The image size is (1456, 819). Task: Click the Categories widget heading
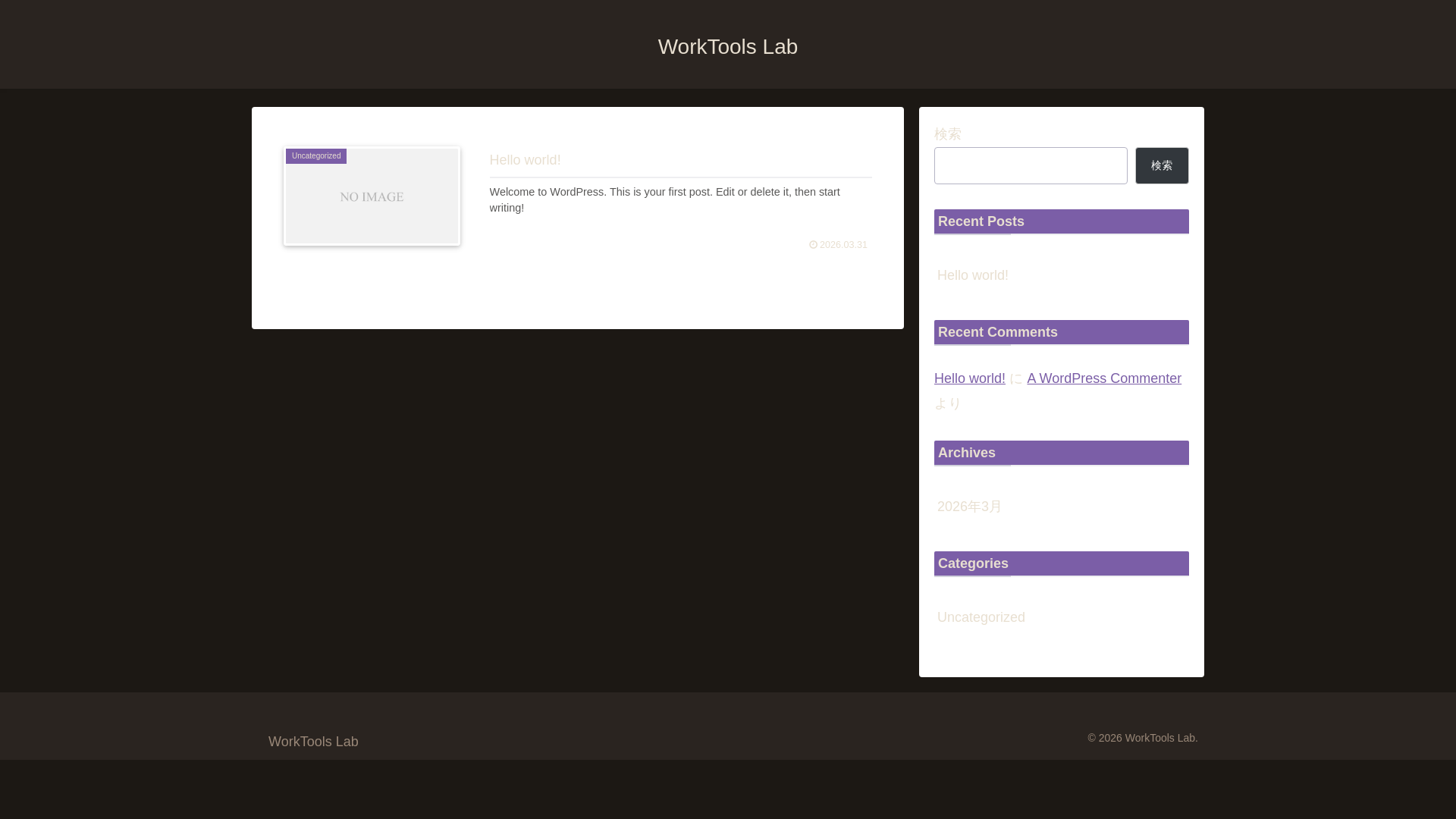(x=1061, y=563)
